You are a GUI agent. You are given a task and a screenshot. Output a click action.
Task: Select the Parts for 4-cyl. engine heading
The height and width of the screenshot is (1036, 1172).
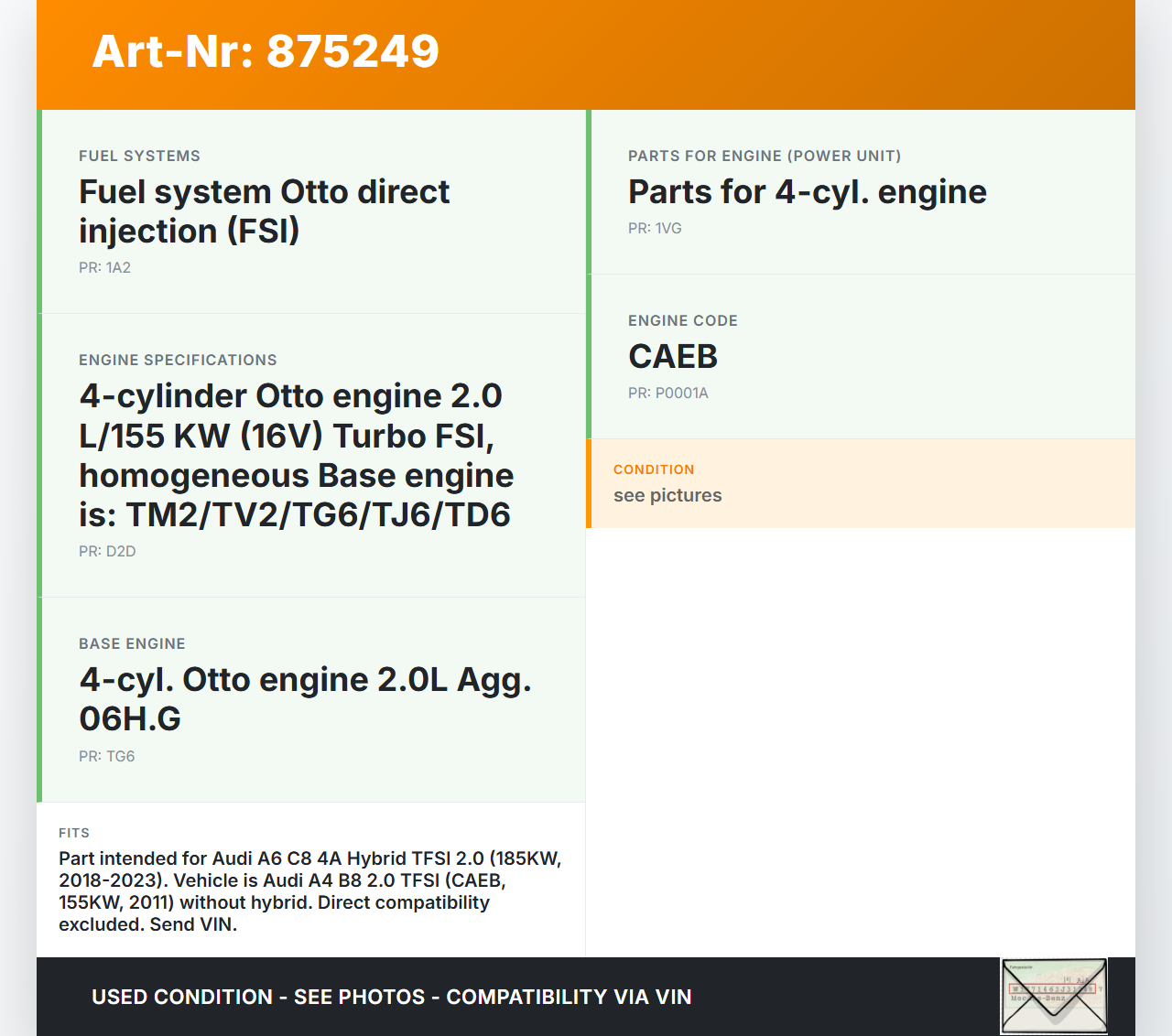click(807, 192)
